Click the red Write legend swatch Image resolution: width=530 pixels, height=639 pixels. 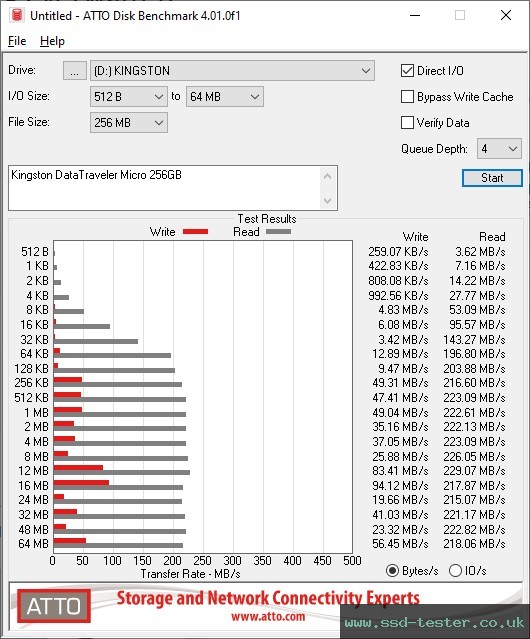(196, 231)
